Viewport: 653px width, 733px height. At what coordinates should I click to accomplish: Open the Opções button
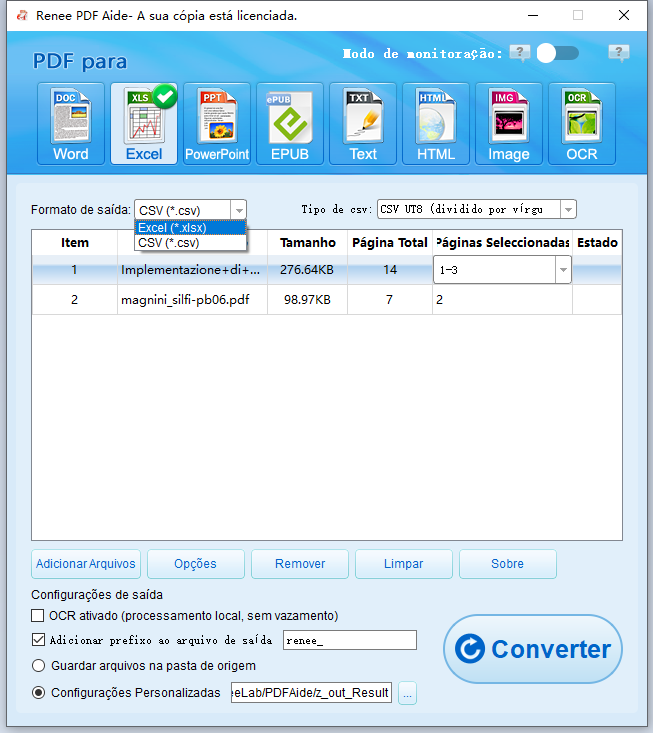196,564
